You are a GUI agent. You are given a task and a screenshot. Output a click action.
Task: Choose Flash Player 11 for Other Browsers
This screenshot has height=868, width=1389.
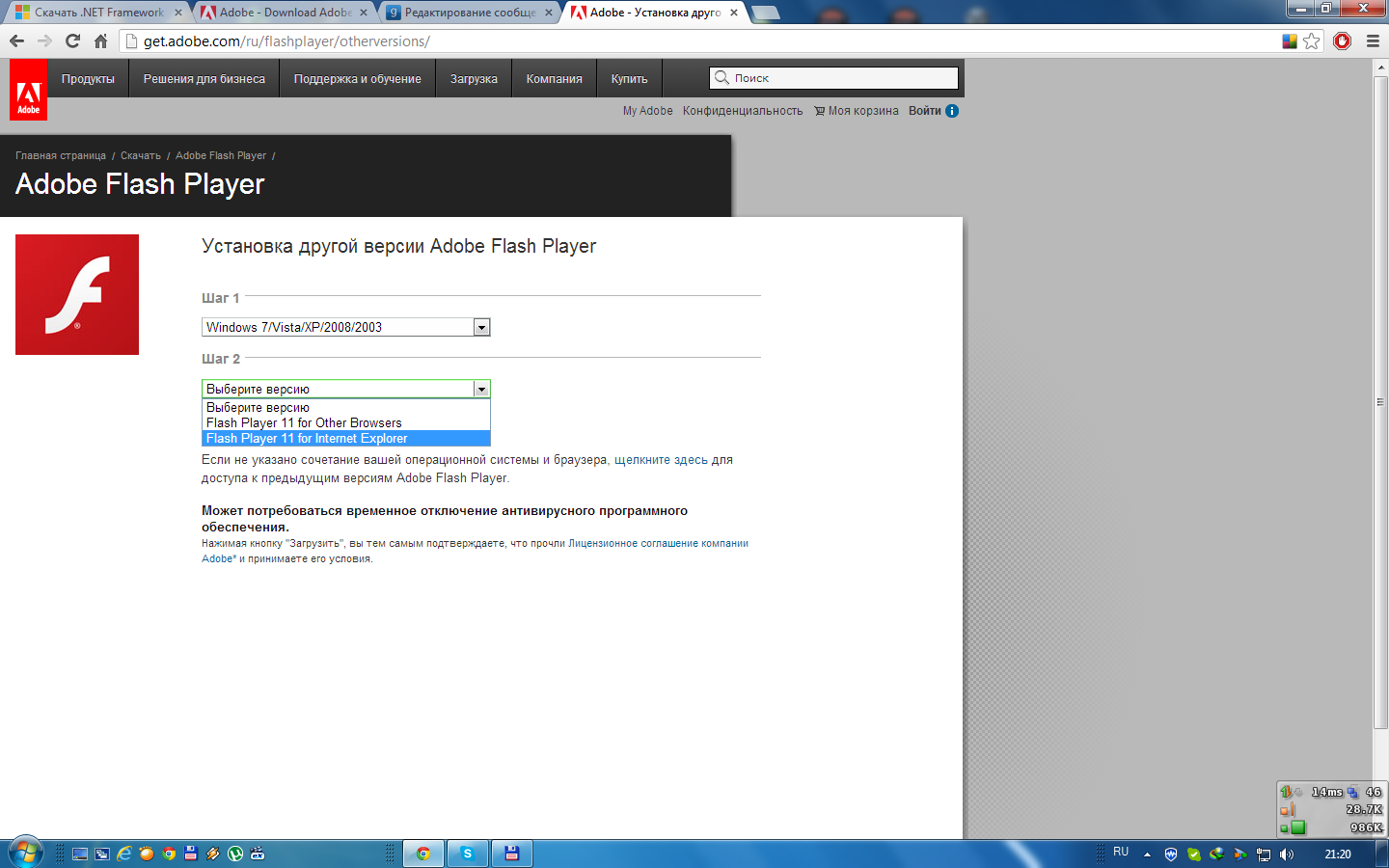(x=345, y=422)
